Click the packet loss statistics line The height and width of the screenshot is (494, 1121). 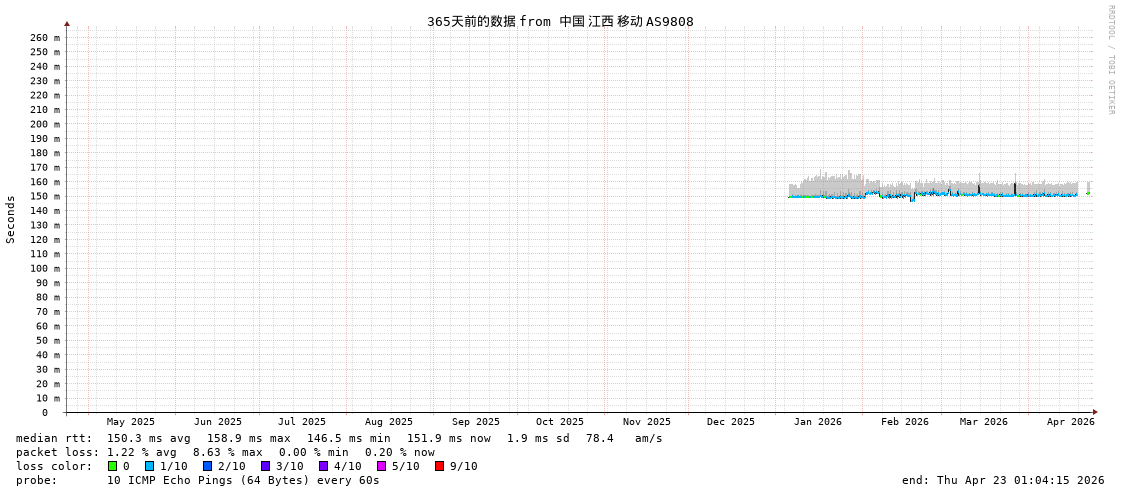coord(225,452)
